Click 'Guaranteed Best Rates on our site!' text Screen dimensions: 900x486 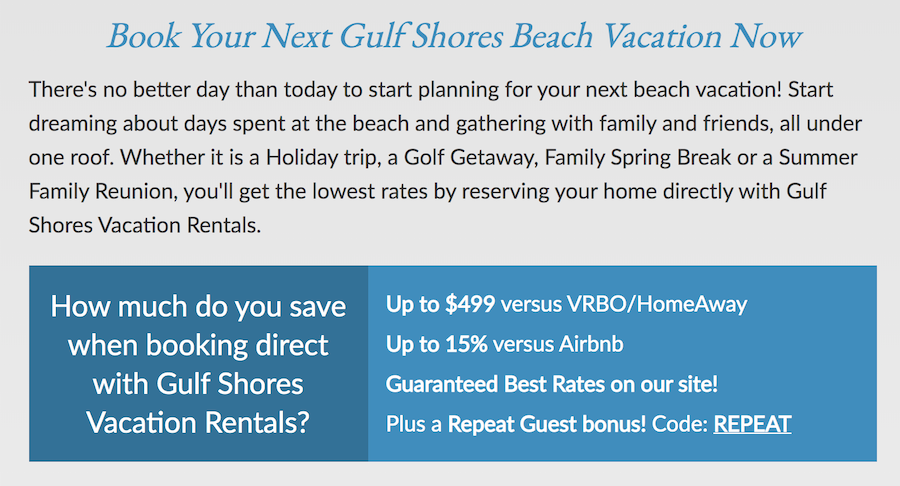[x=552, y=384]
